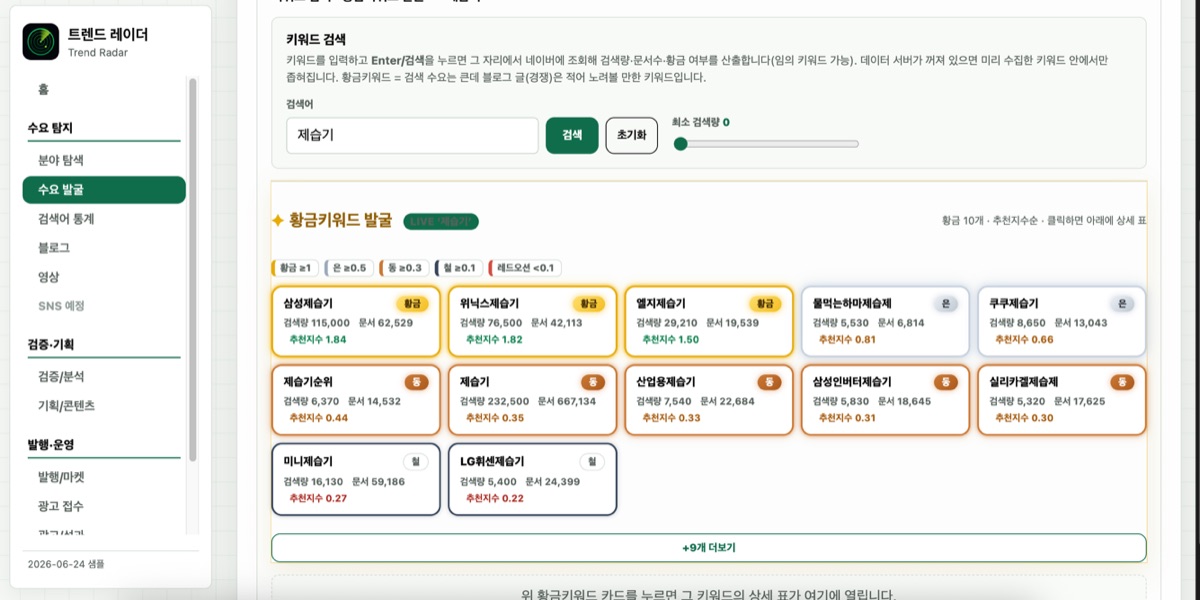This screenshot has height=600, width=1200.
Task: Click the 황금 badge on the 삼성제습기 card
Action: click(412, 304)
